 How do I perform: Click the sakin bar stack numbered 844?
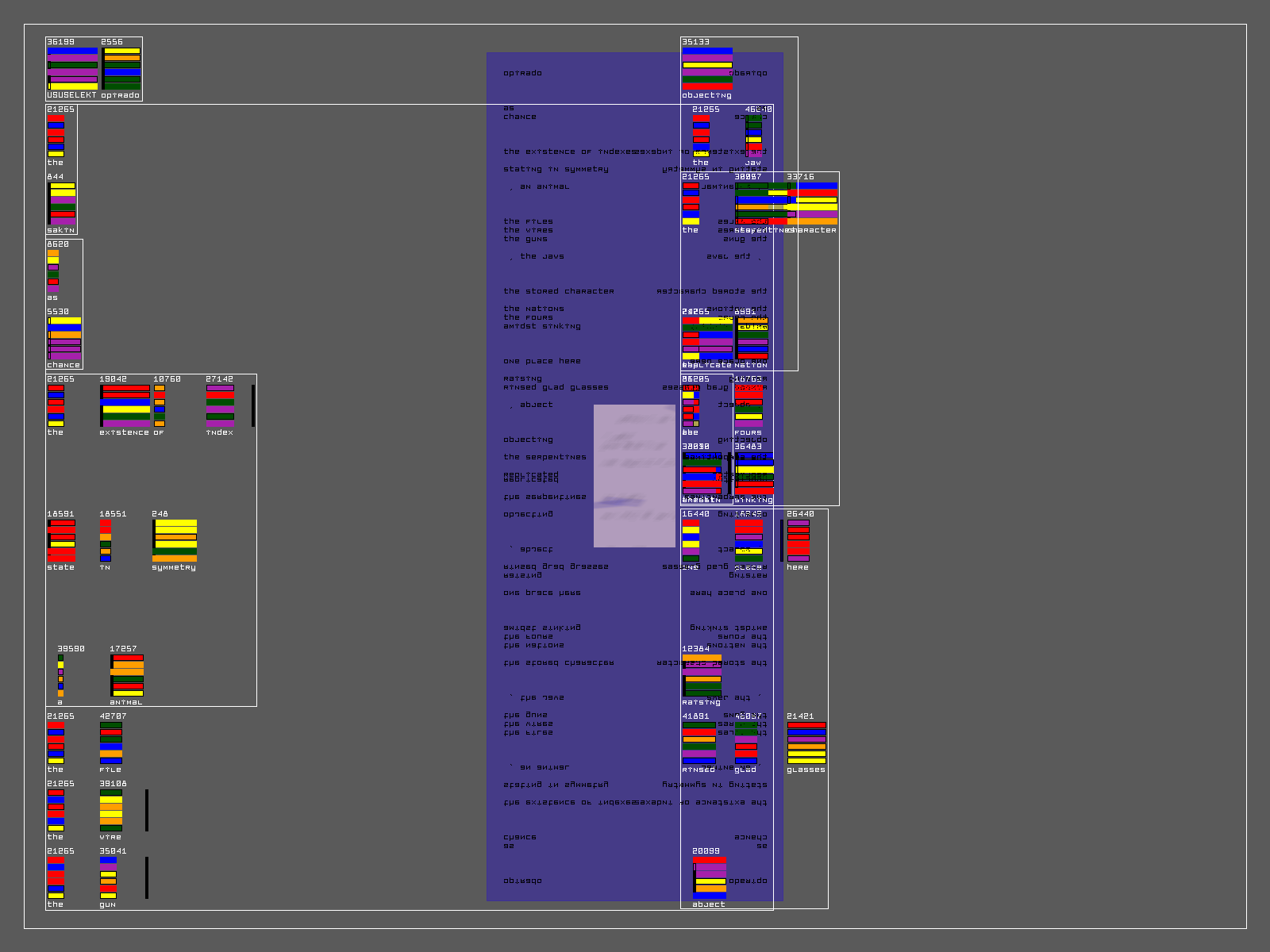pos(62,204)
